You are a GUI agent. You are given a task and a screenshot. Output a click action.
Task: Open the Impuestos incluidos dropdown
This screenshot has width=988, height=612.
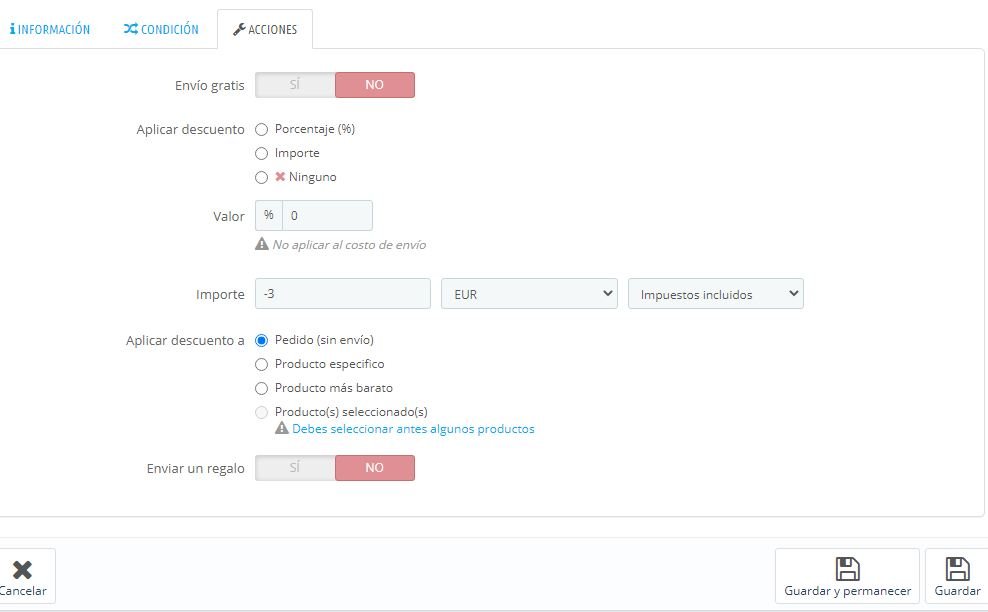click(x=715, y=294)
